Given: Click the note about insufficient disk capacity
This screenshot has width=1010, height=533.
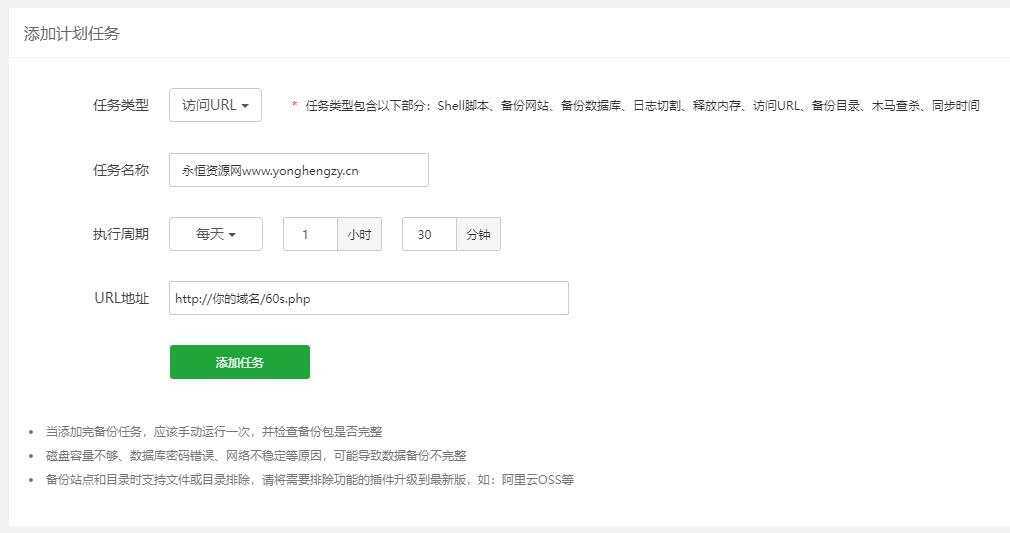Looking at the screenshot, I should pyautogui.click(x=256, y=456).
